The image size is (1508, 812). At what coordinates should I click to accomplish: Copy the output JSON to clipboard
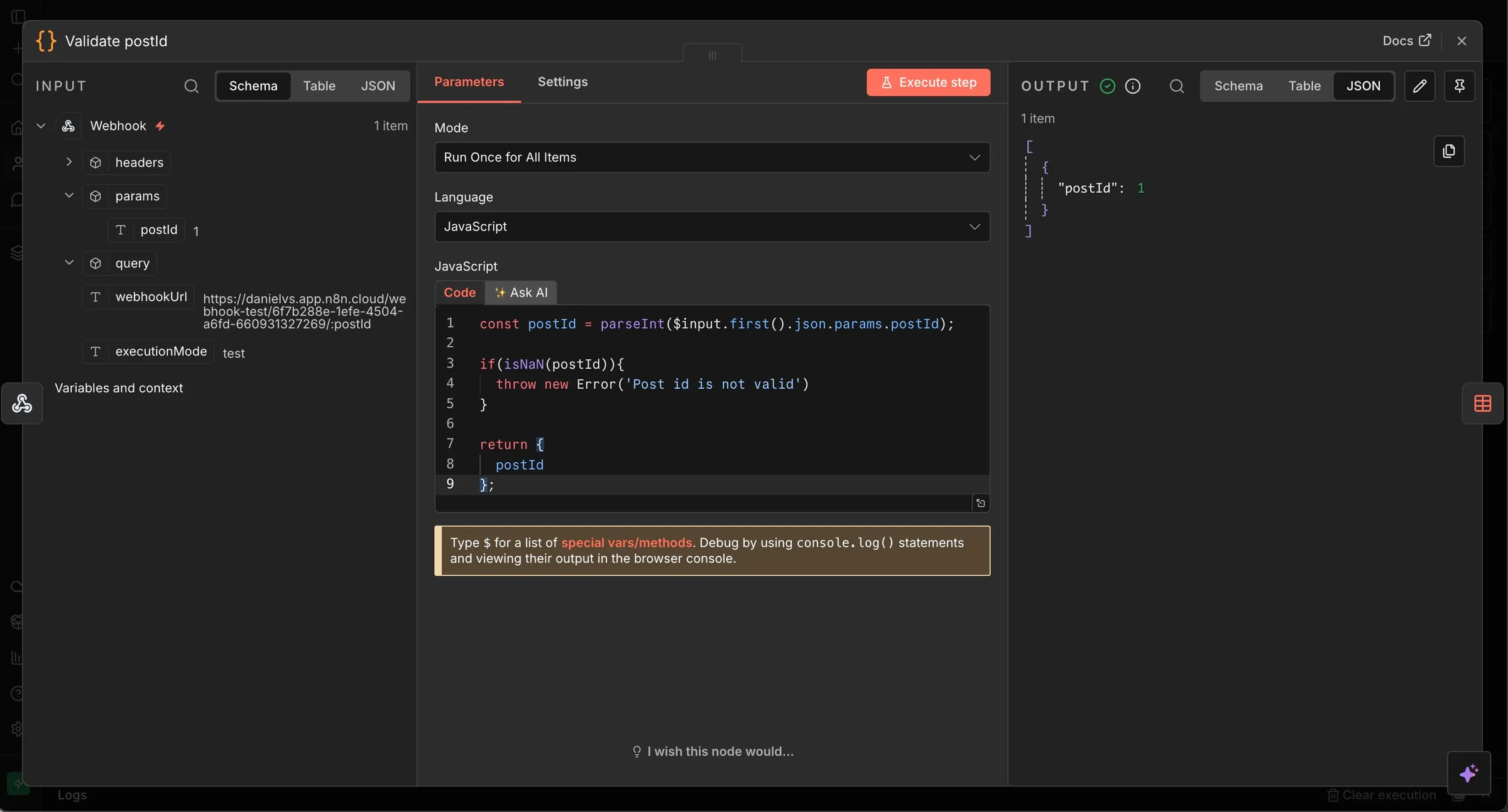tap(1449, 151)
